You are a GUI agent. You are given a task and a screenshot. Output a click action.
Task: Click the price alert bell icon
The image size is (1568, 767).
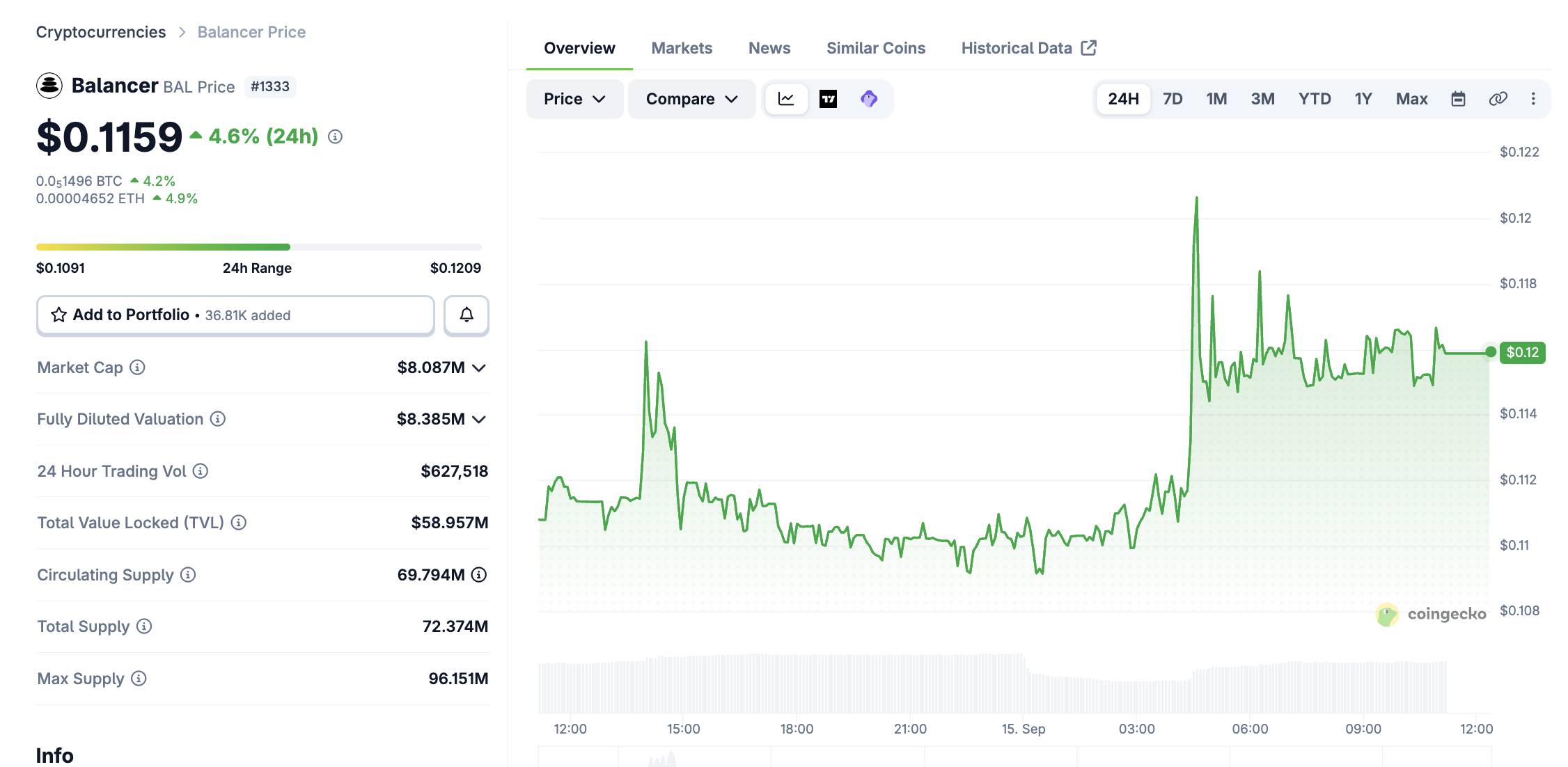coord(467,315)
